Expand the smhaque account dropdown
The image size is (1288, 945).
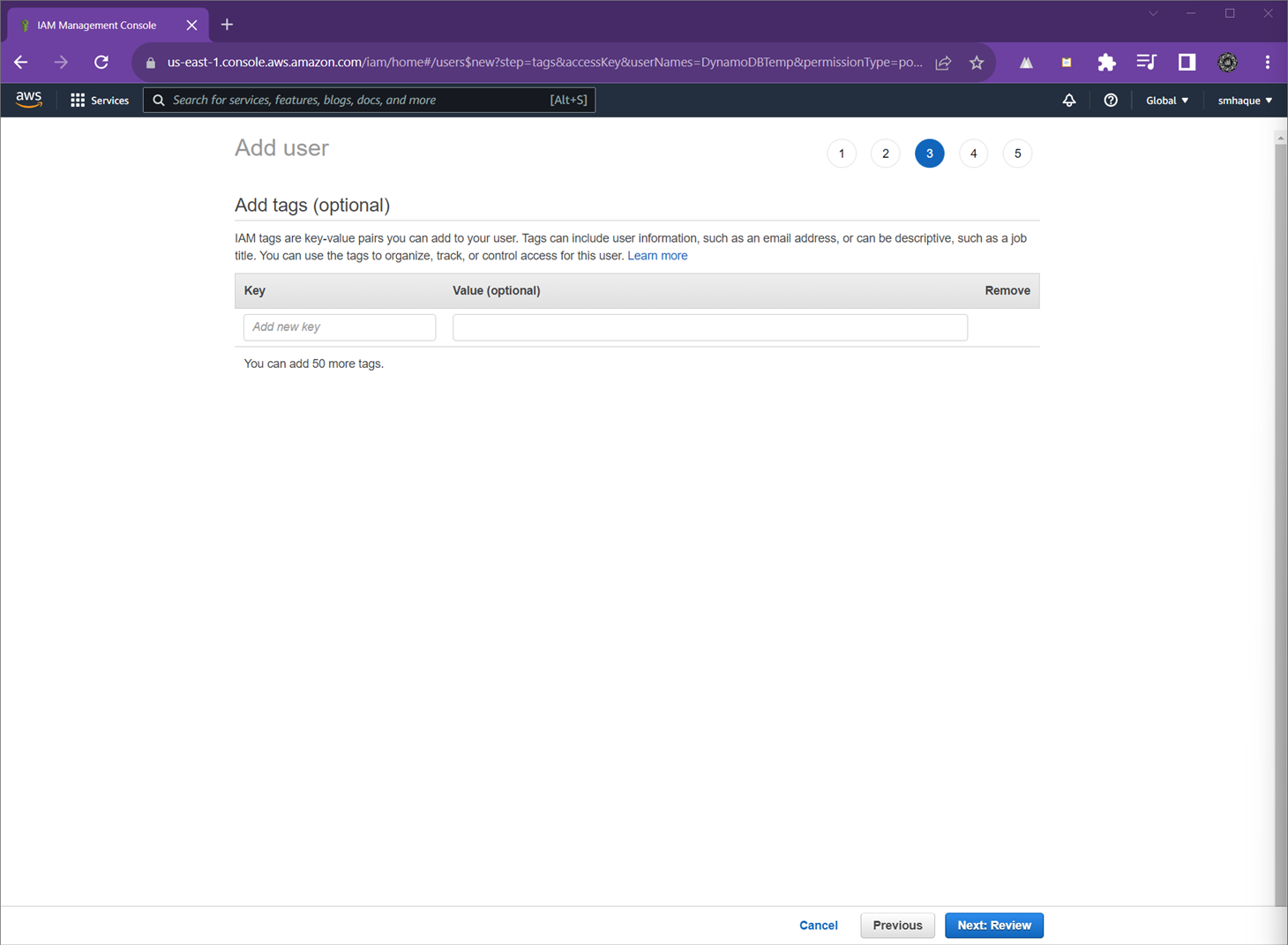coord(1244,101)
